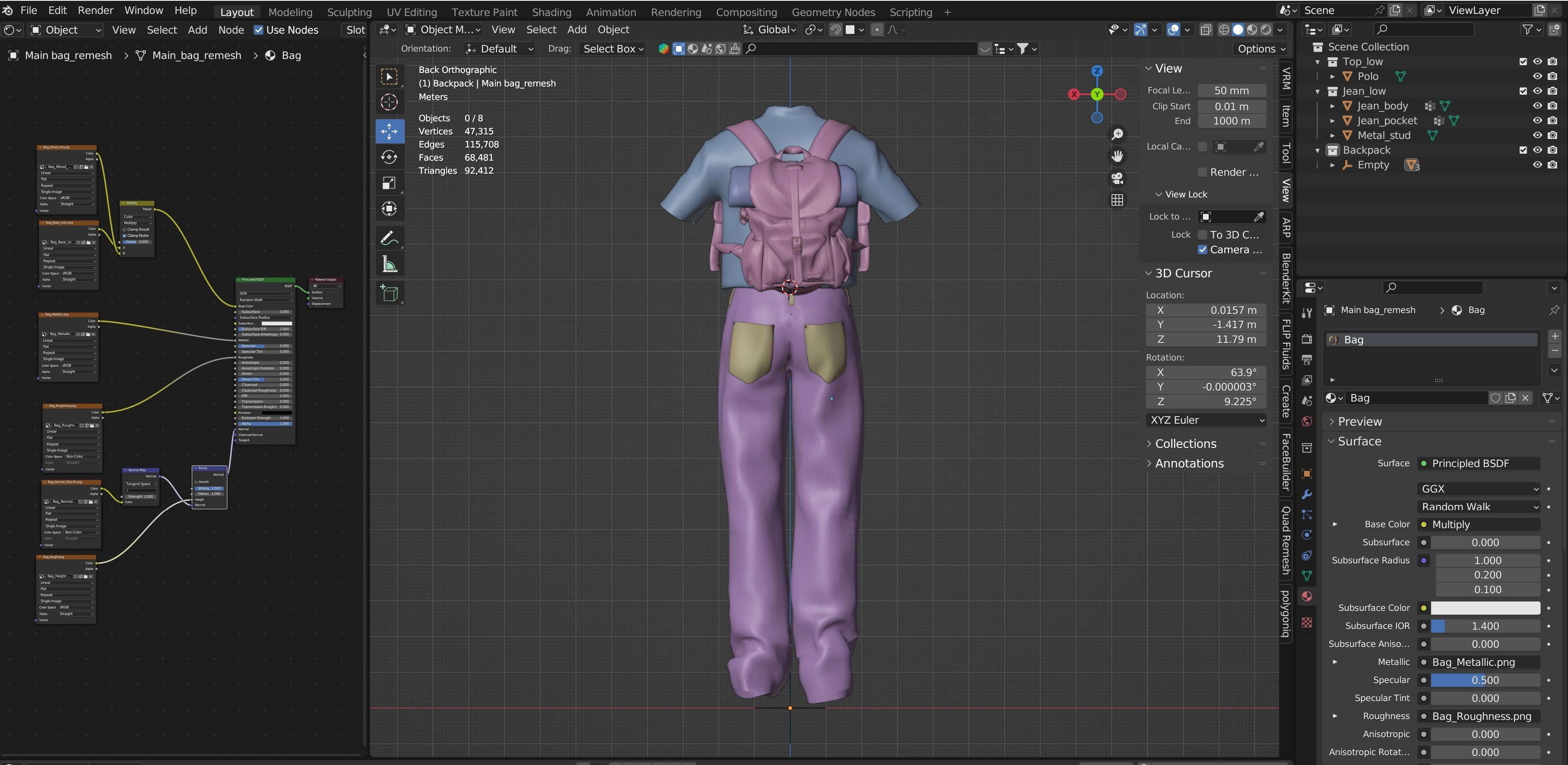The image size is (1568, 765).
Task: Click the Focal Length 50 mm field
Action: [1232, 90]
